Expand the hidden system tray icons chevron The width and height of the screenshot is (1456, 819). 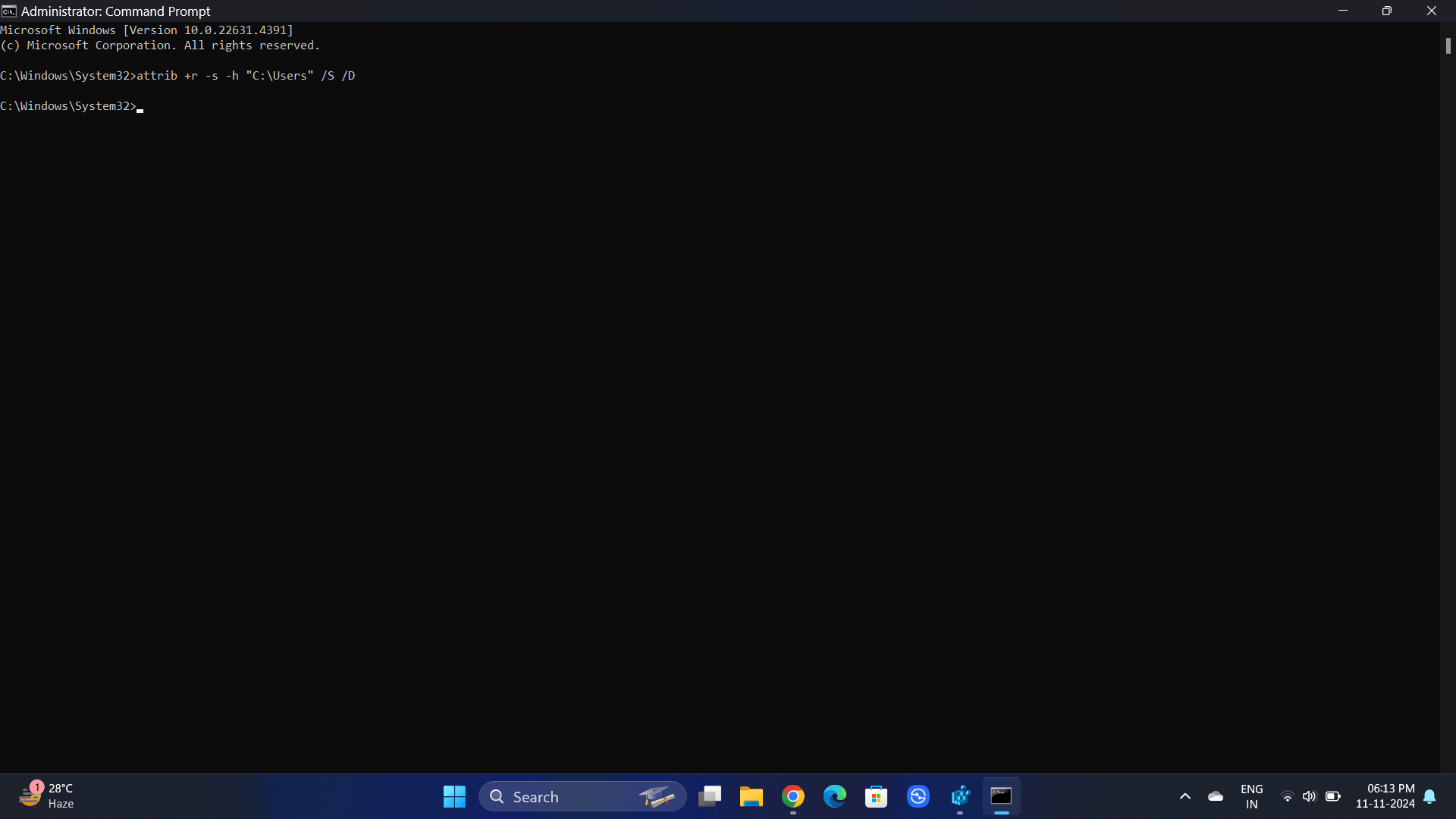click(1185, 796)
